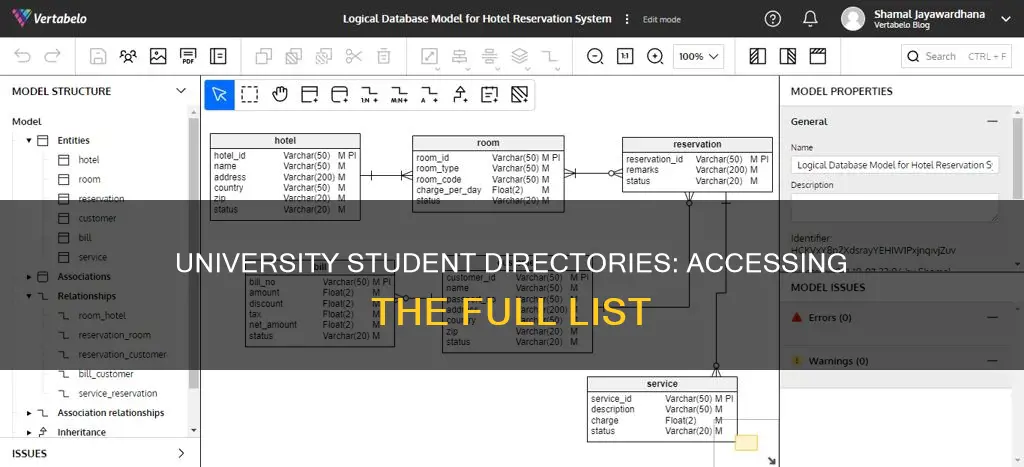This screenshot has height=467, width=1024.
Task: Expand the Issues panel chevron
Action: pyautogui.click(x=181, y=453)
